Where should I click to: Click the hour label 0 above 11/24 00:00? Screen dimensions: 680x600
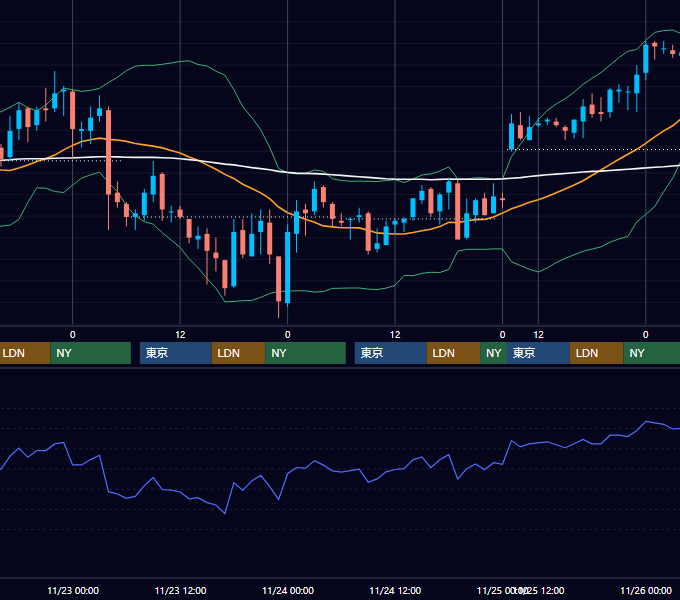288,335
